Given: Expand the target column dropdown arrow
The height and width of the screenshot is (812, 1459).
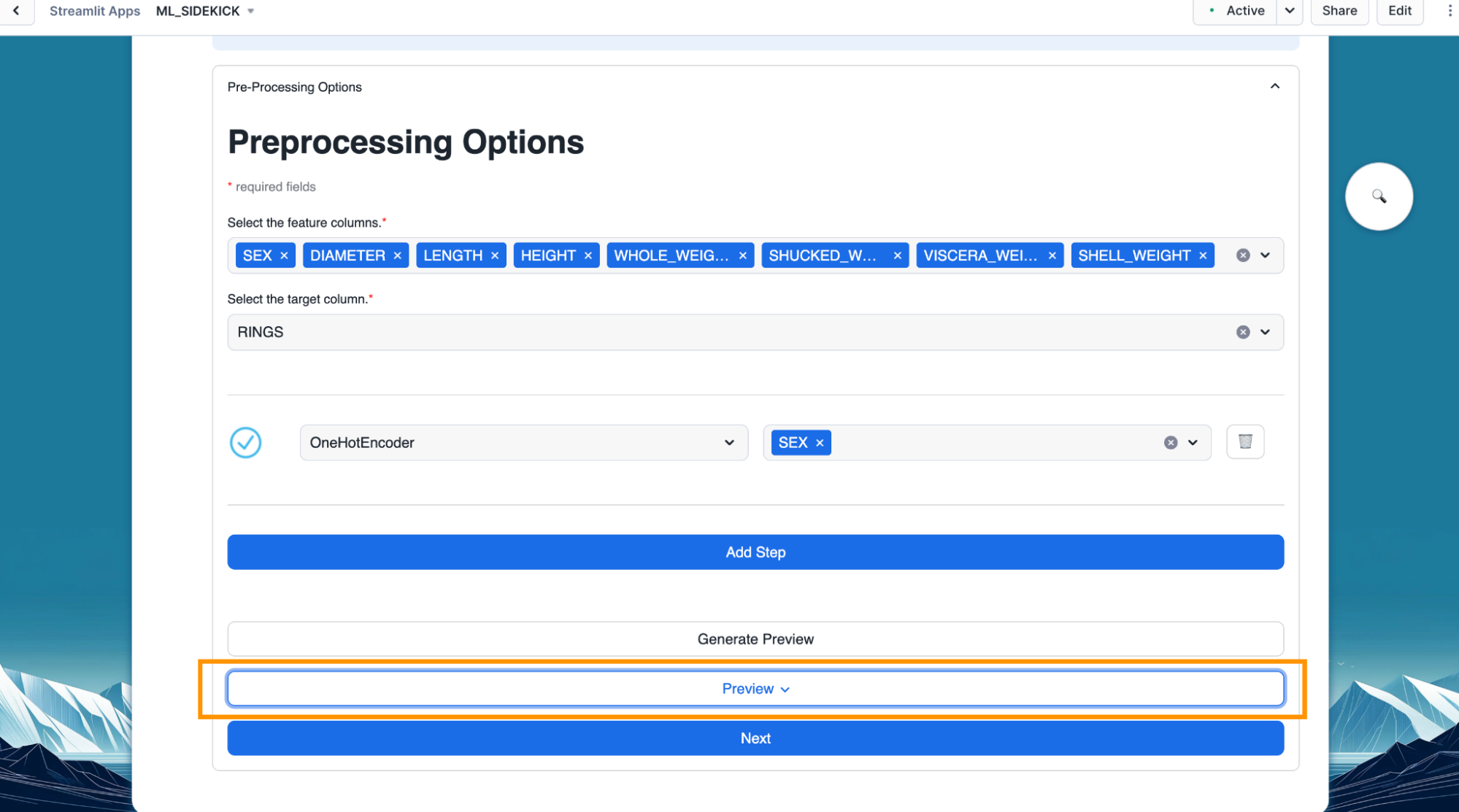Looking at the screenshot, I should 1266,333.
